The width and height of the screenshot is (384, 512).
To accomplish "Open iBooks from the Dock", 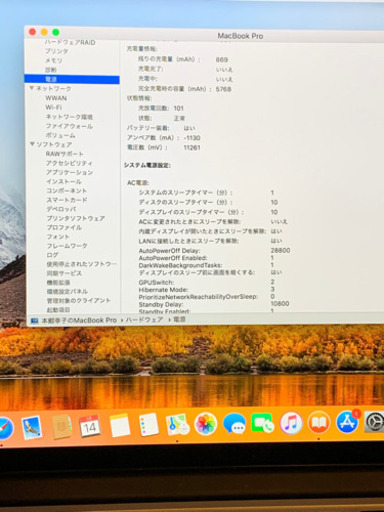I will tap(319, 422).
